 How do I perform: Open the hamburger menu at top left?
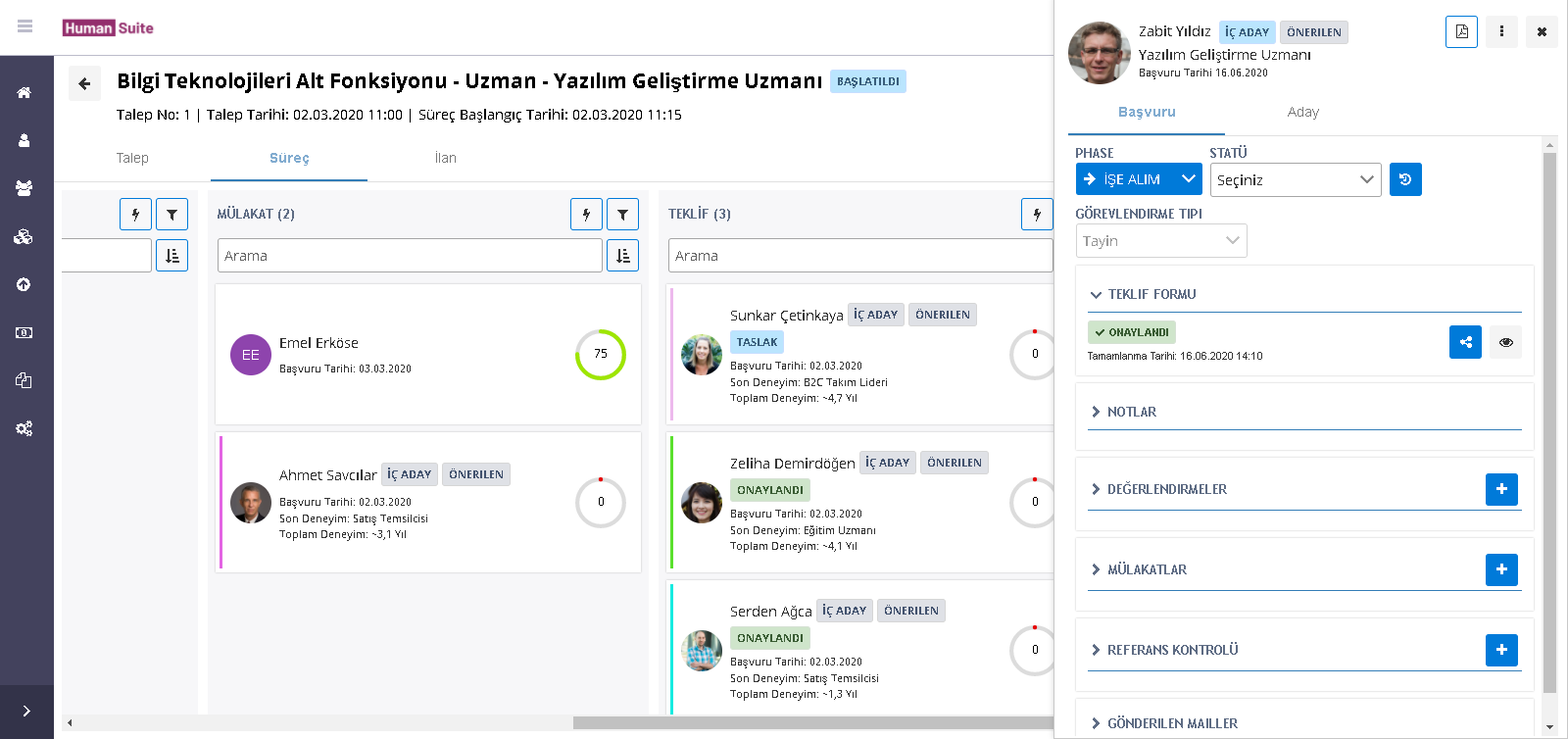tap(25, 26)
